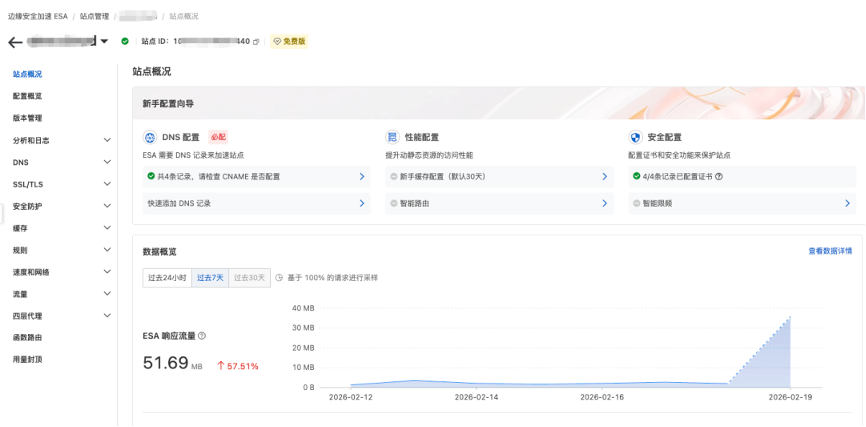Select the 过去7天 time range
The height and width of the screenshot is (427, 866).
point(210,277)
